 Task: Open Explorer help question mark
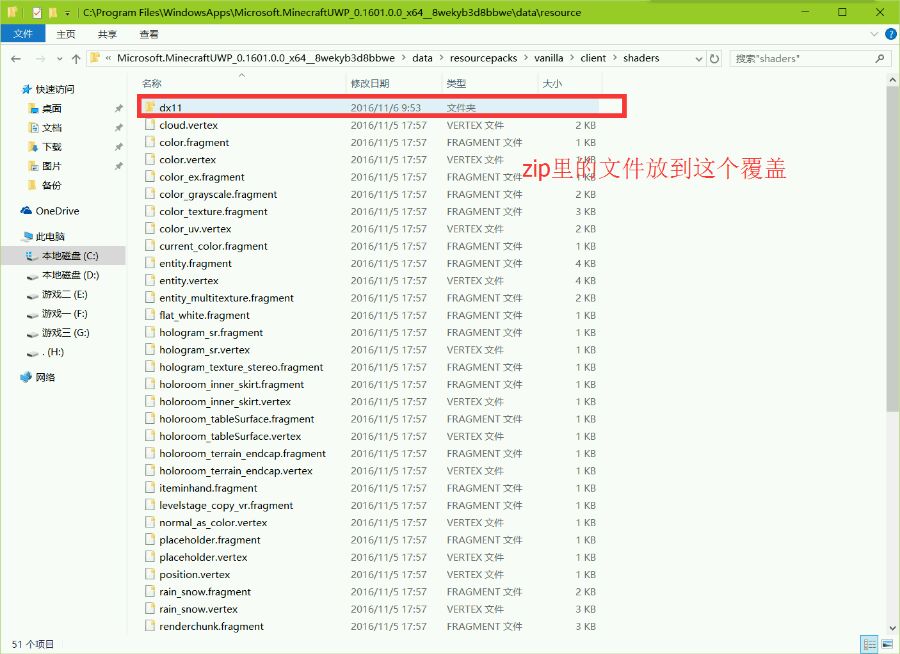point(890,34)
